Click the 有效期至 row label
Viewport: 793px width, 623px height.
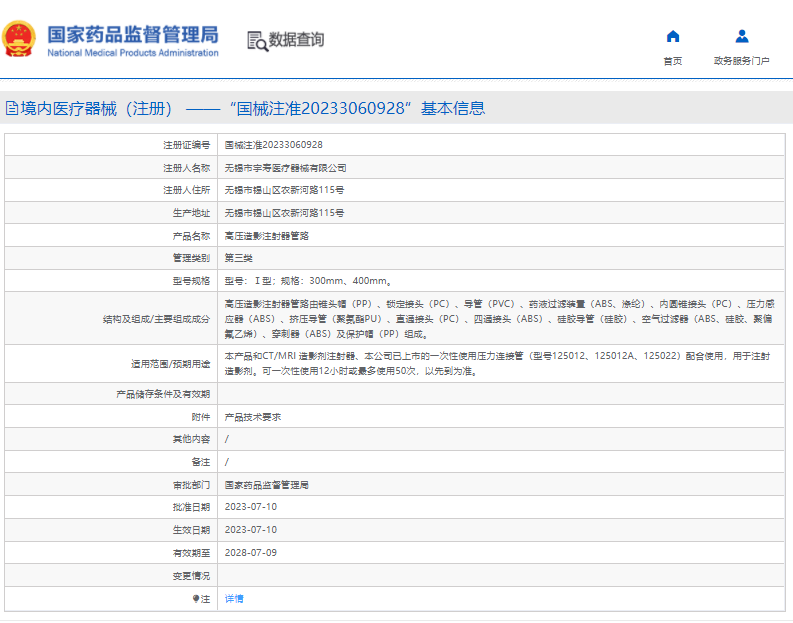[191, 553]
